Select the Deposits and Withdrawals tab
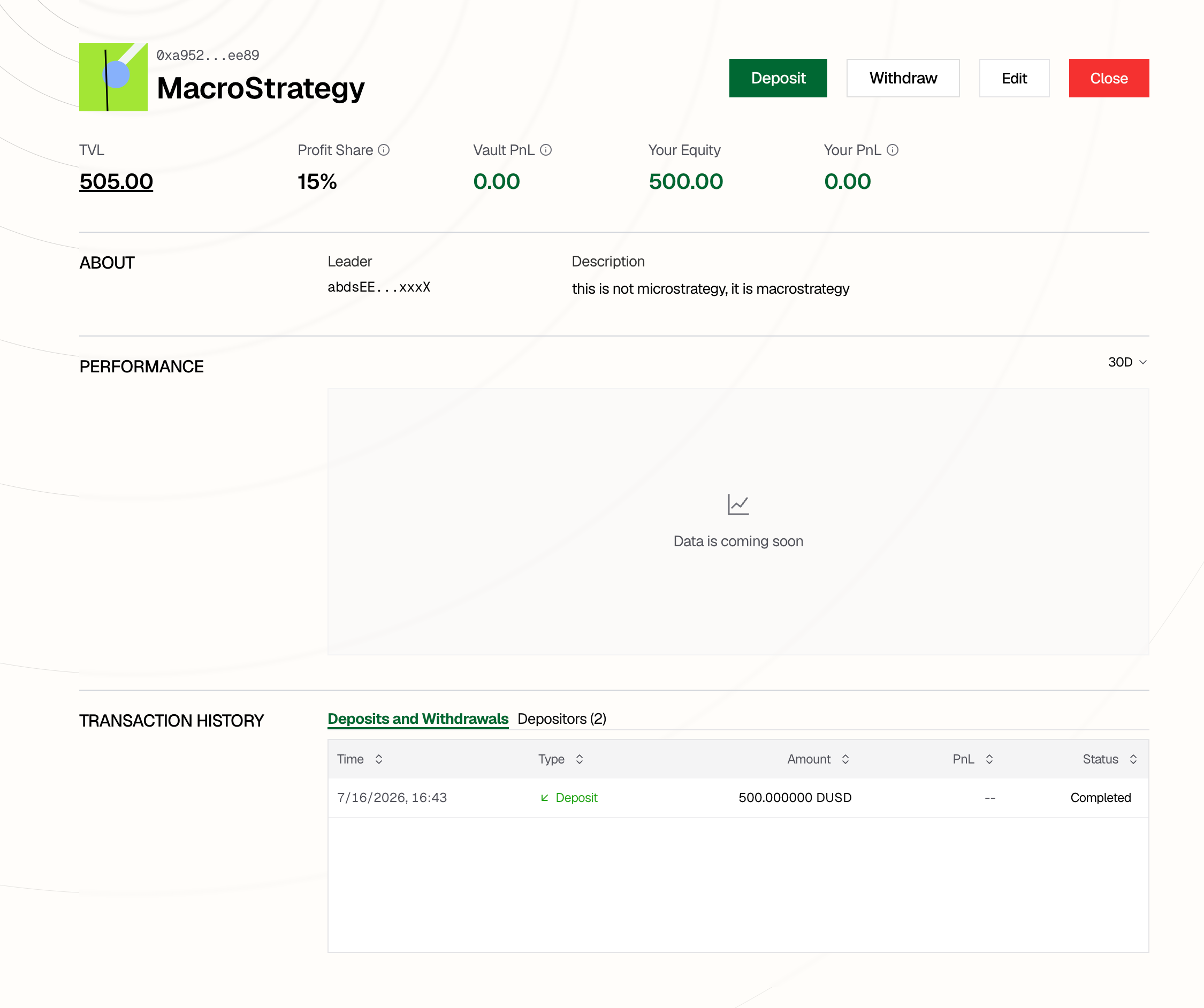 (418, 719)
